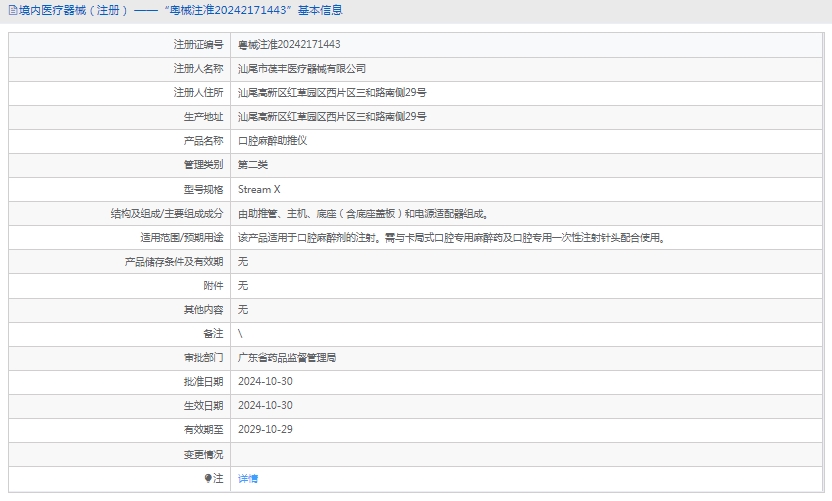
Task: Click the 批准日期 value 2024-10-30
Action: (x=265, y=381)
